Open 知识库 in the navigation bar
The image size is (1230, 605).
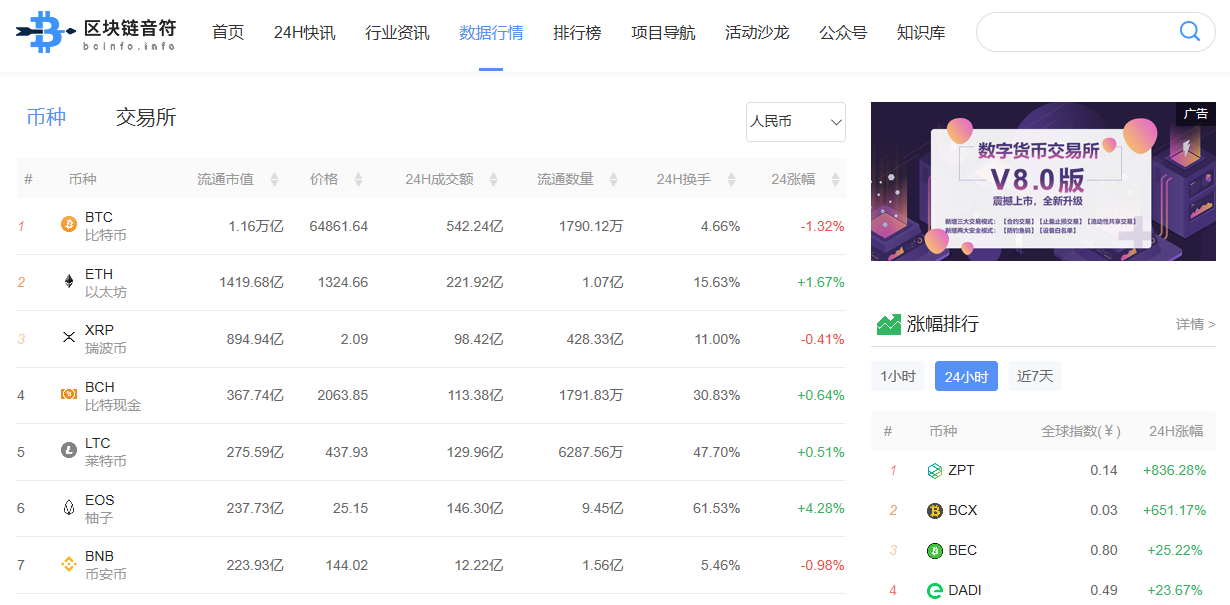(x=921, y=33)
